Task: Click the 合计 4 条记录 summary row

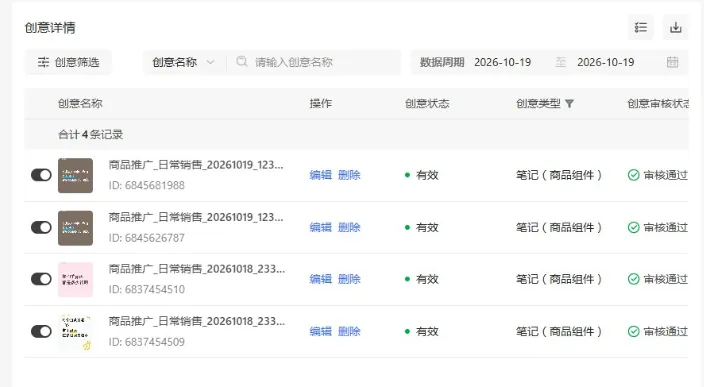Action: click(x=356, y=134)
